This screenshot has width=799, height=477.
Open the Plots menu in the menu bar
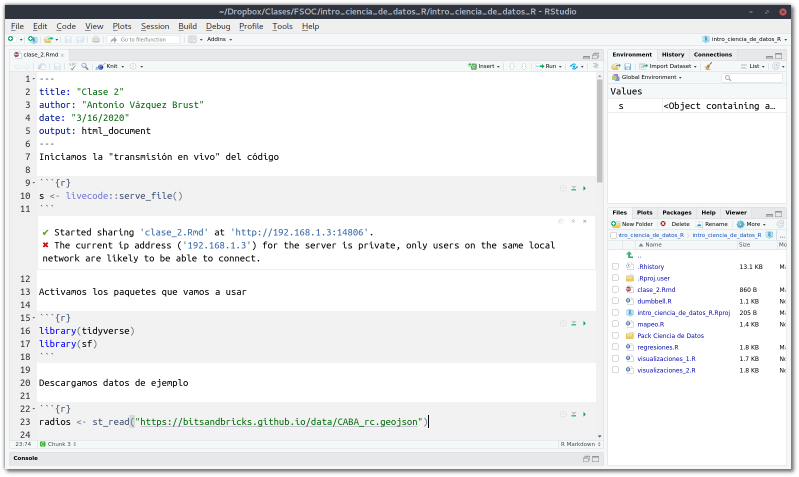coord(122,26)
